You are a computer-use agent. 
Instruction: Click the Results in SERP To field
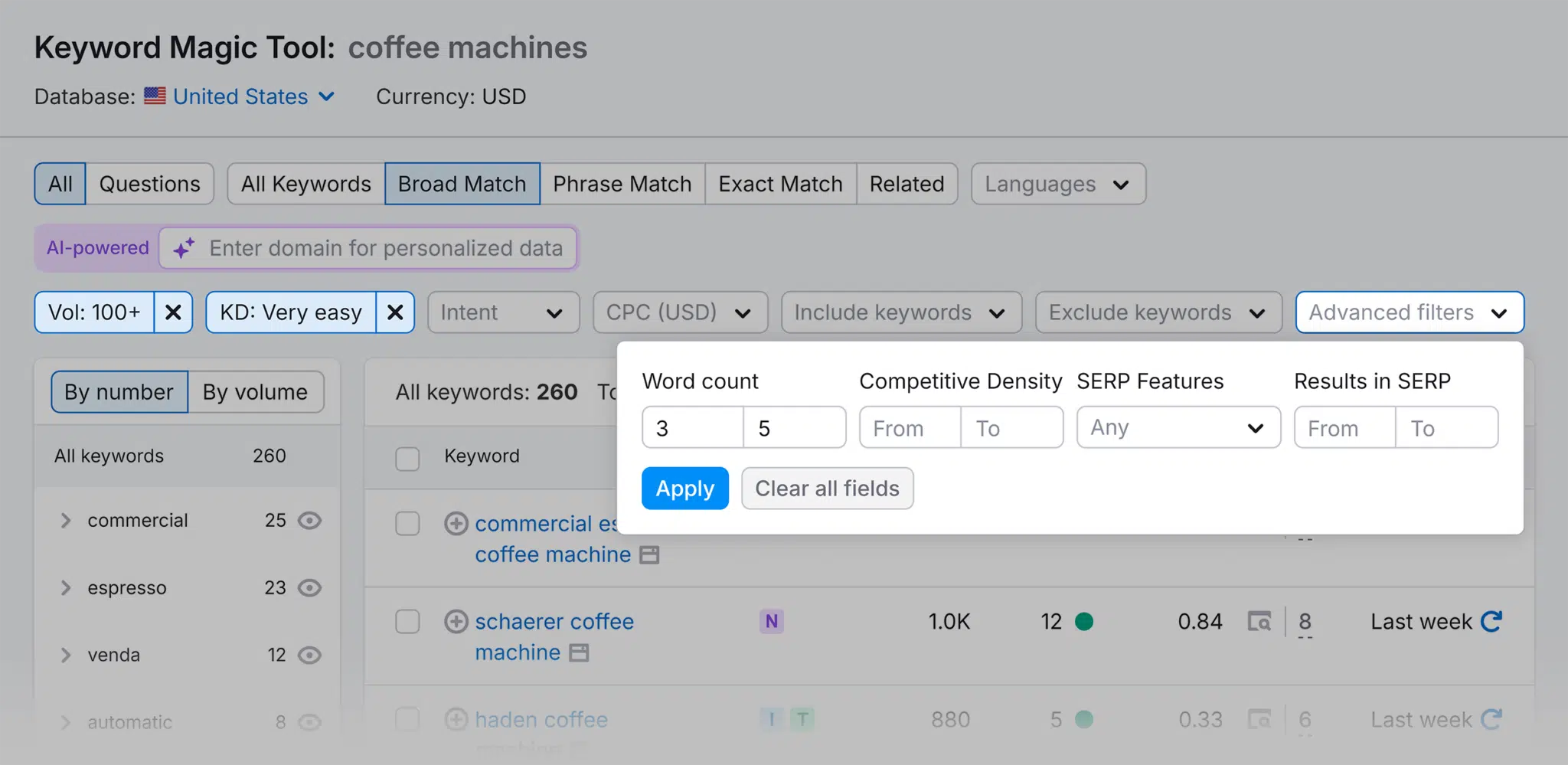coord(1446,427)
